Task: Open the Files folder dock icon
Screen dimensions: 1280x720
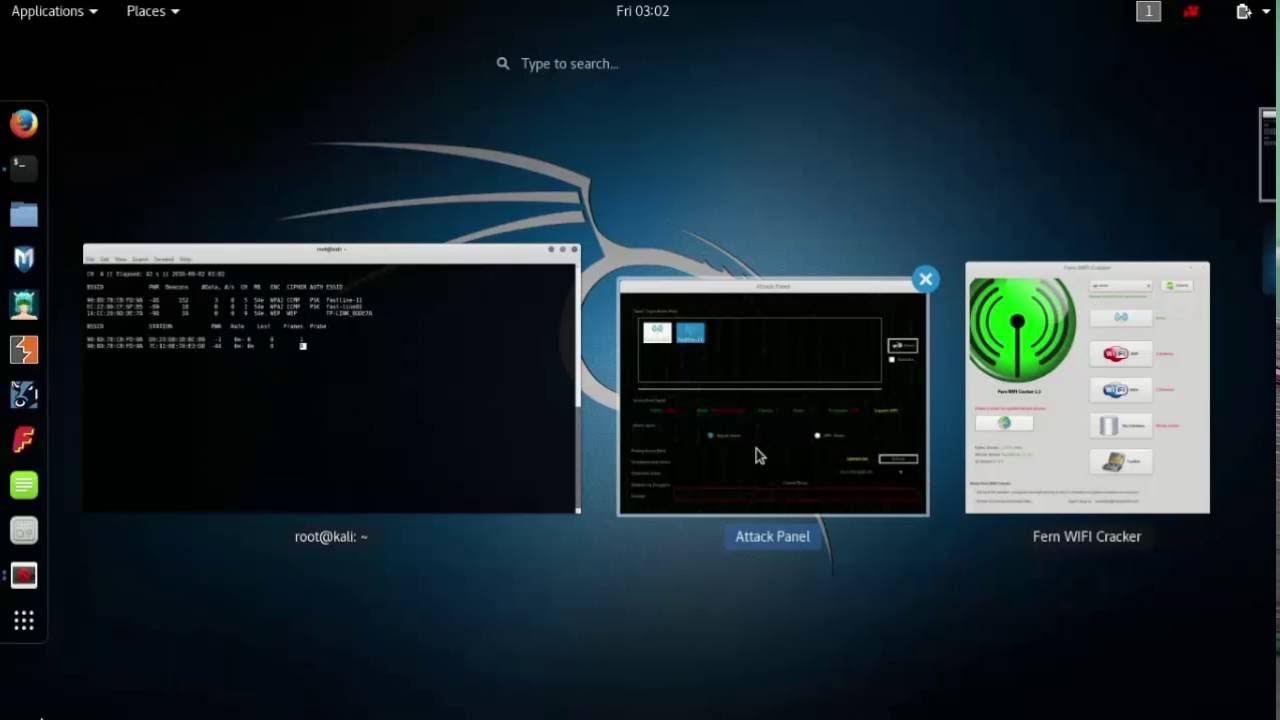Action: [x=24, y=214]
